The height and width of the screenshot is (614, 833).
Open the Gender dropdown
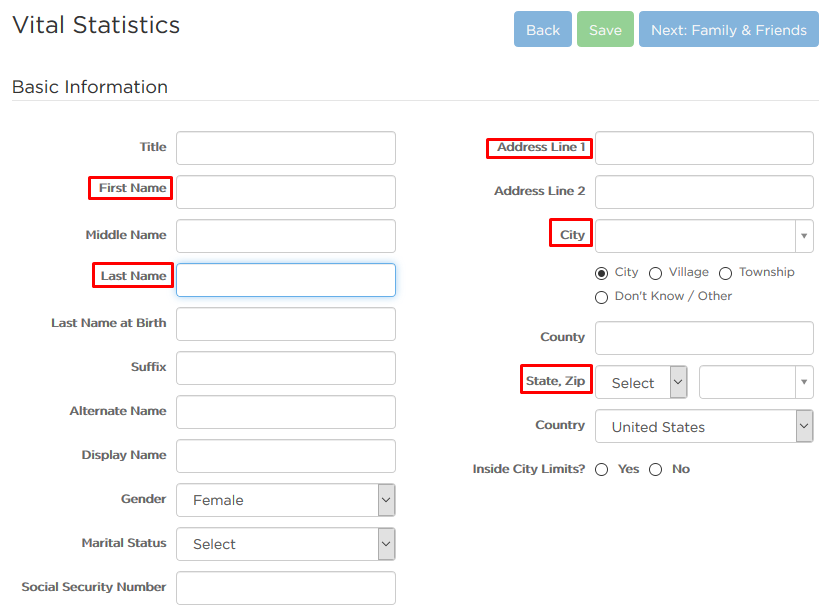[286, 500]
